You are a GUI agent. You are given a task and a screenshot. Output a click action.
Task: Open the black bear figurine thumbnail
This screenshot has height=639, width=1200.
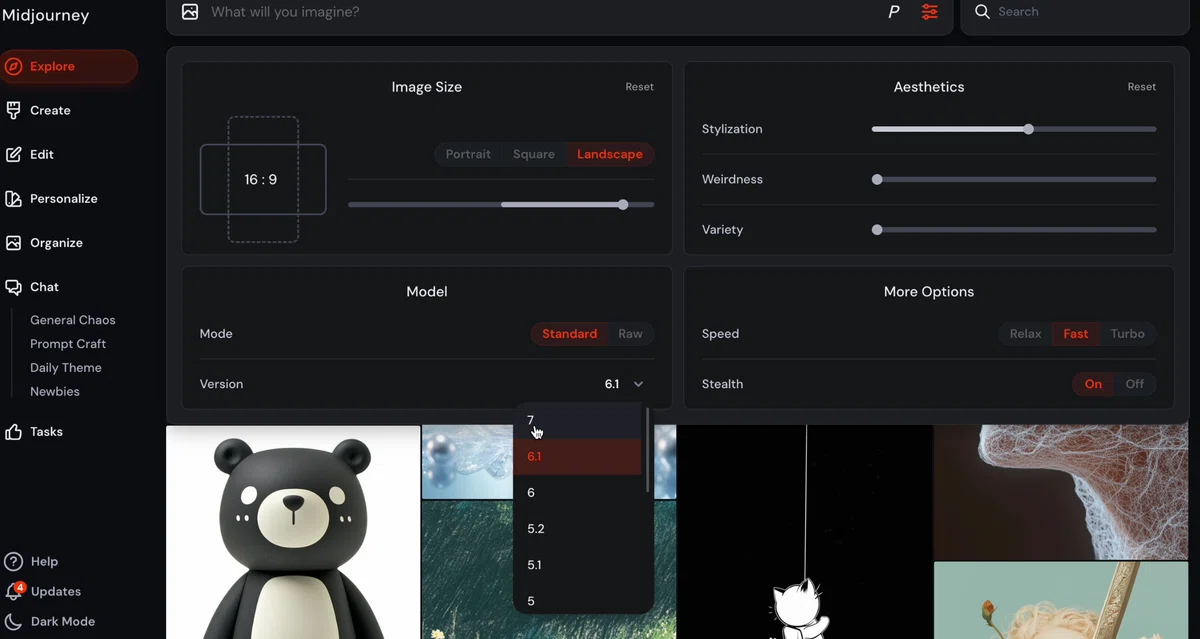pos(293,532)
